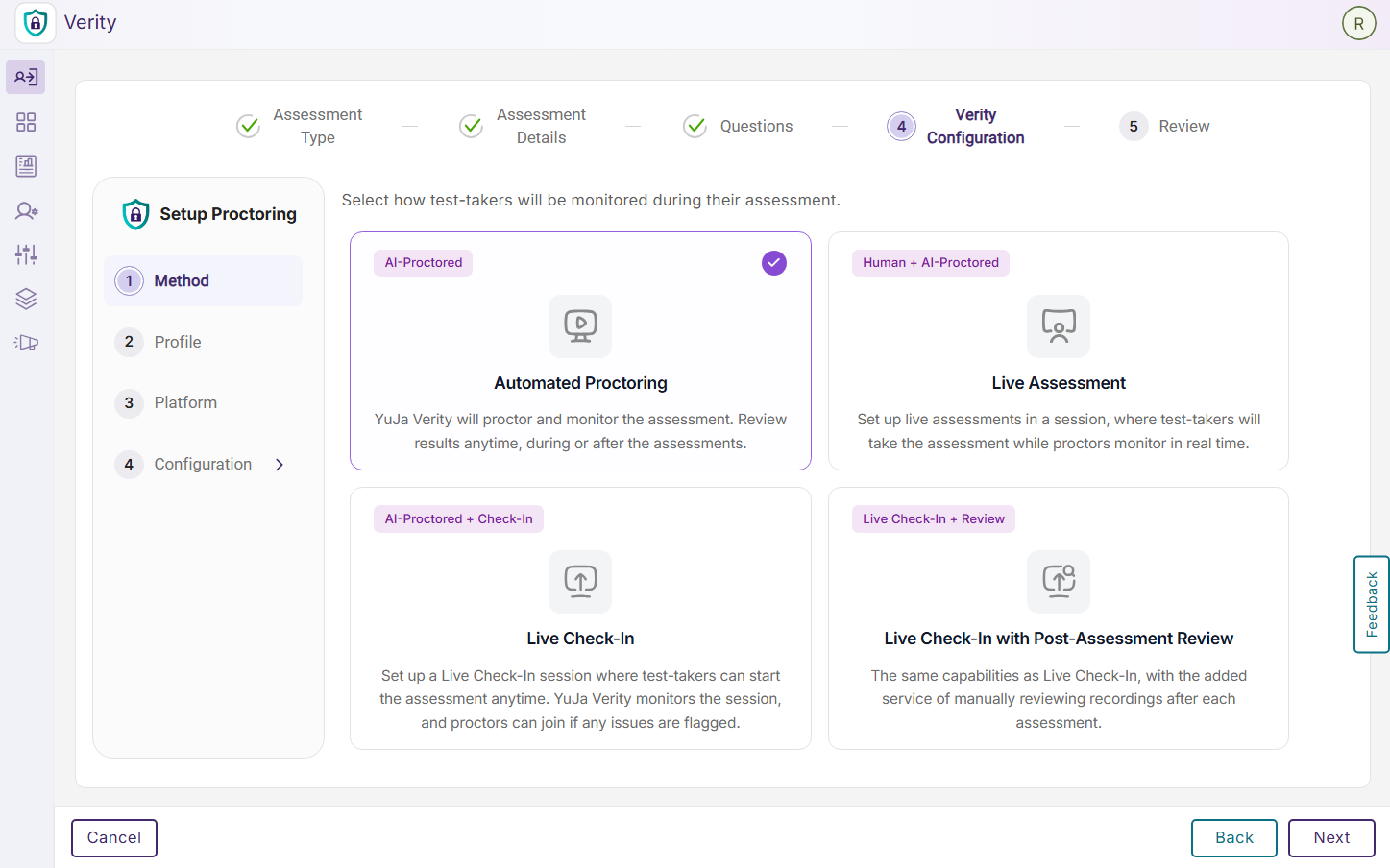
Task: Click the Assessment Type completed checkmark
Action: coord(249,126)
